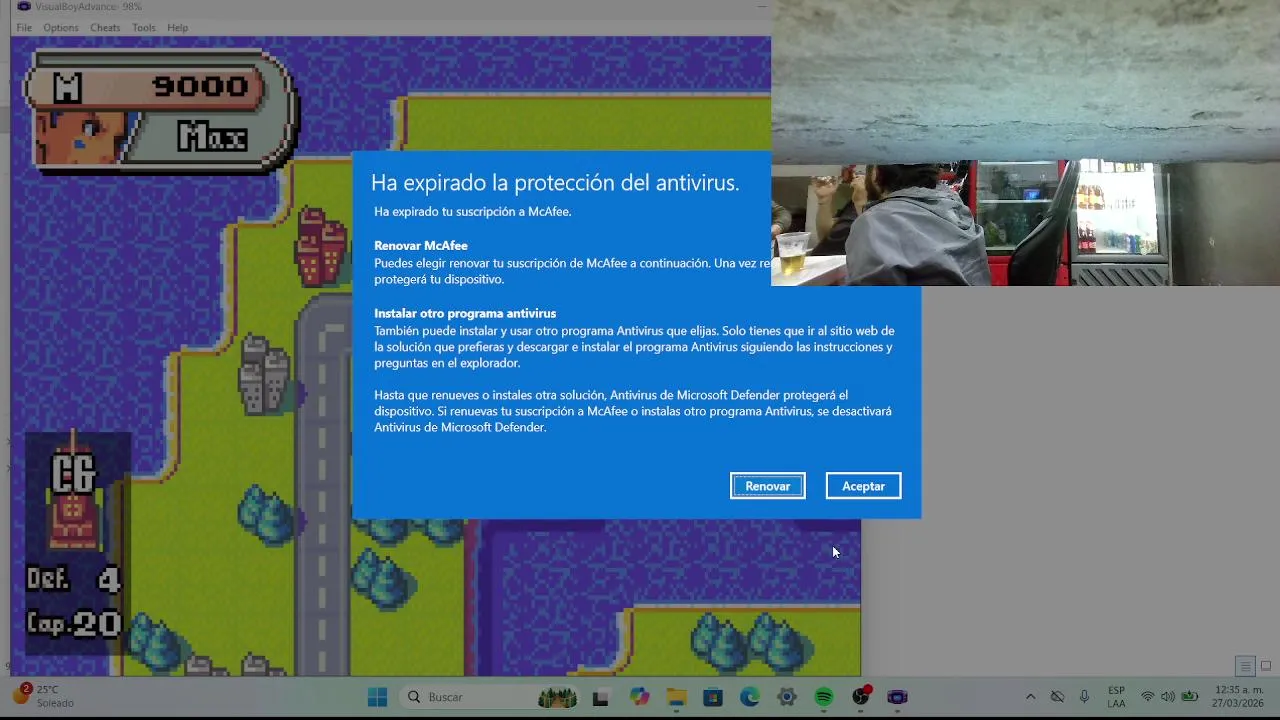
Task: Open the volume speaker tray icon
Action: (1168, 697)
